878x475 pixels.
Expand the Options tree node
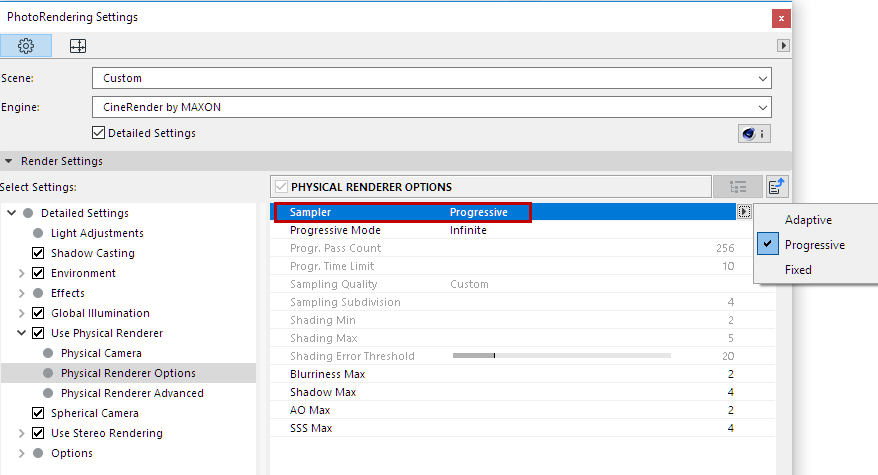click(21, 453)
